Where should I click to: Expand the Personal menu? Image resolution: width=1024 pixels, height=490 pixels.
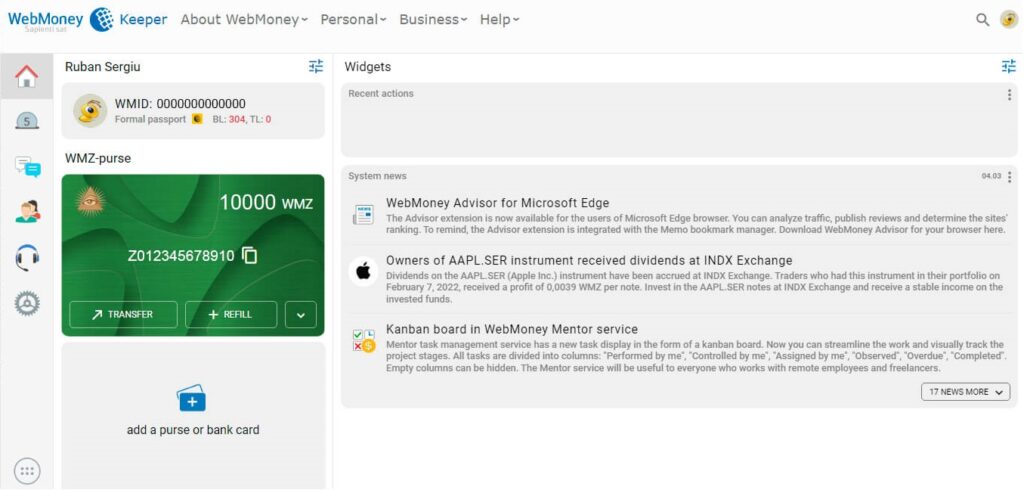[353, 20]
